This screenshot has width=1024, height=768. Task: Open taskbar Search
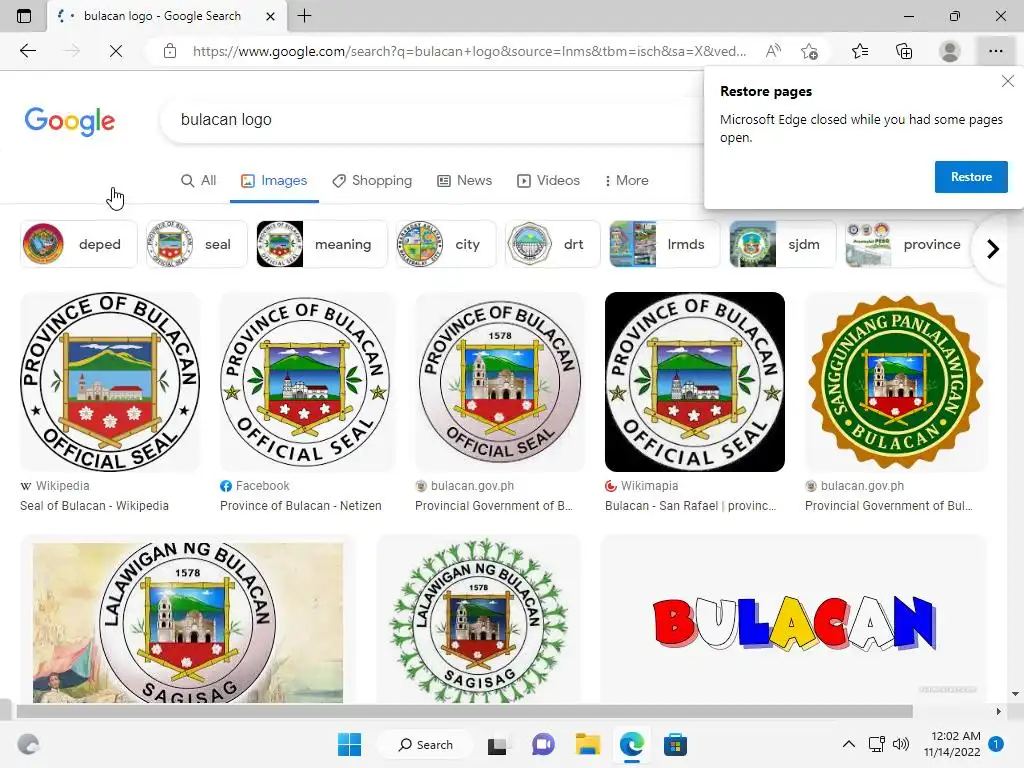tap(426, 744)
